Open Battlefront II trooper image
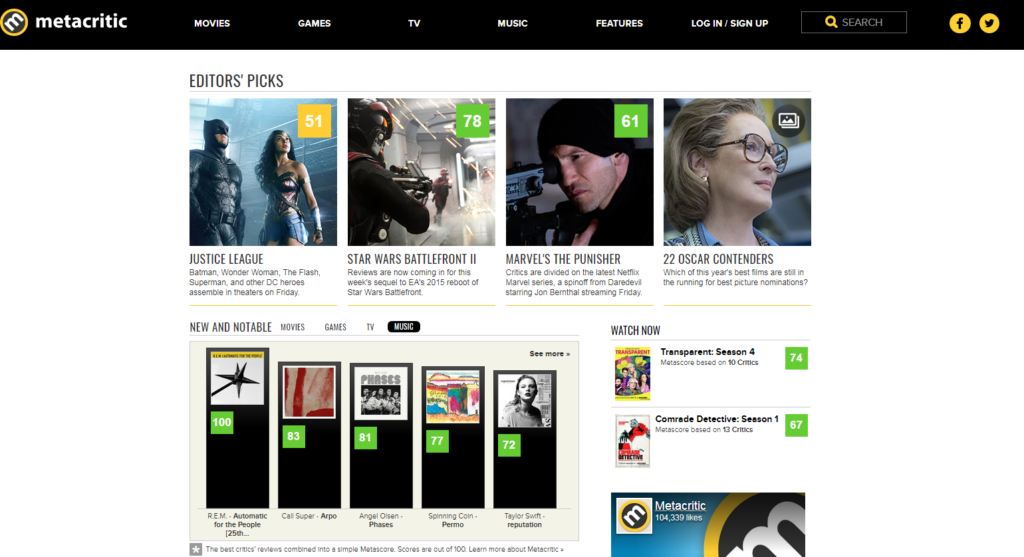This screenshot has width=1024, height=557. click(x=421, y=172)
